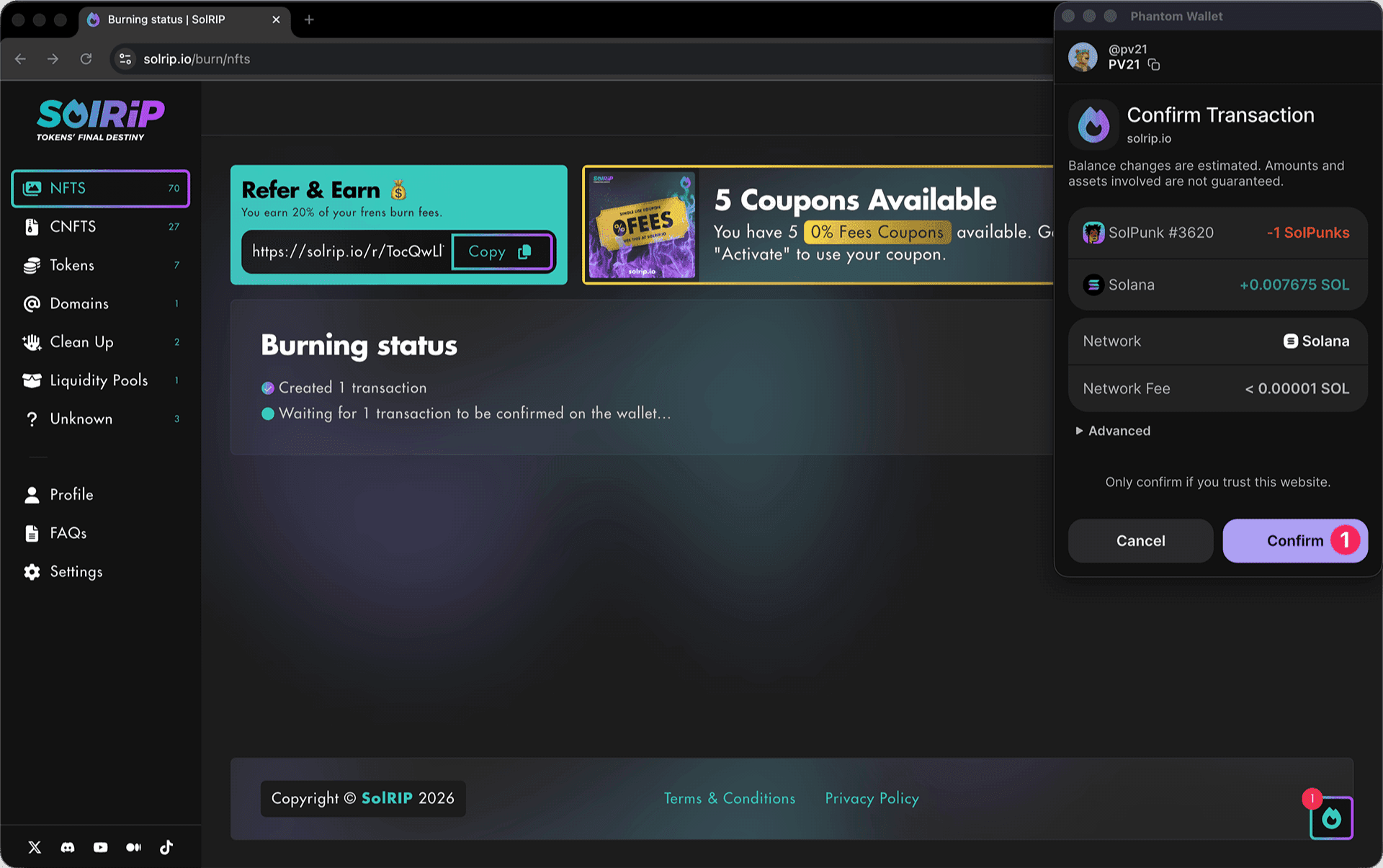Click the solrip.io domain under Confirm Transaction
This screenshot has height=868, width=1383.
pos(1149,138)
